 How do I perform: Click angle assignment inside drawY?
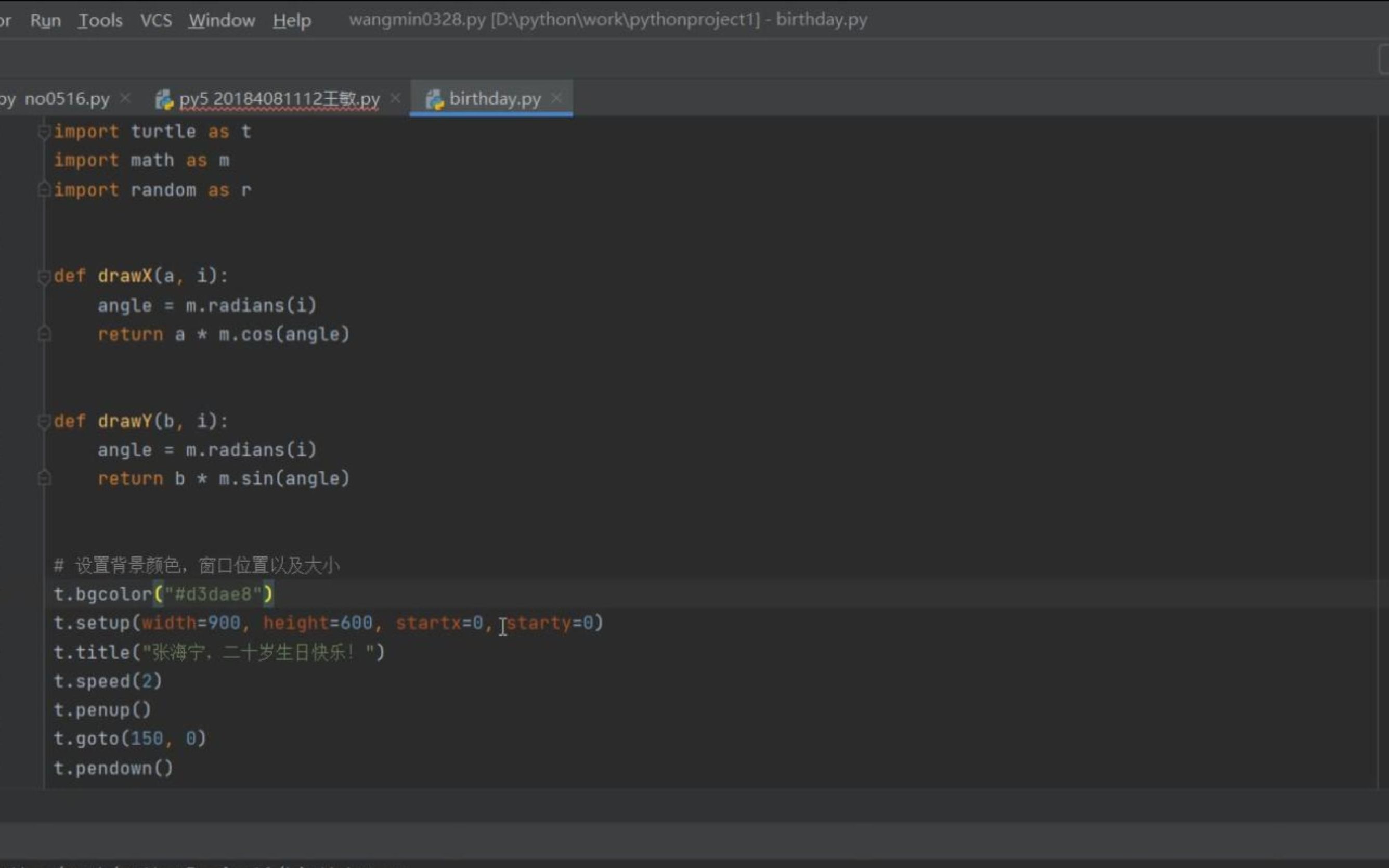206,450
